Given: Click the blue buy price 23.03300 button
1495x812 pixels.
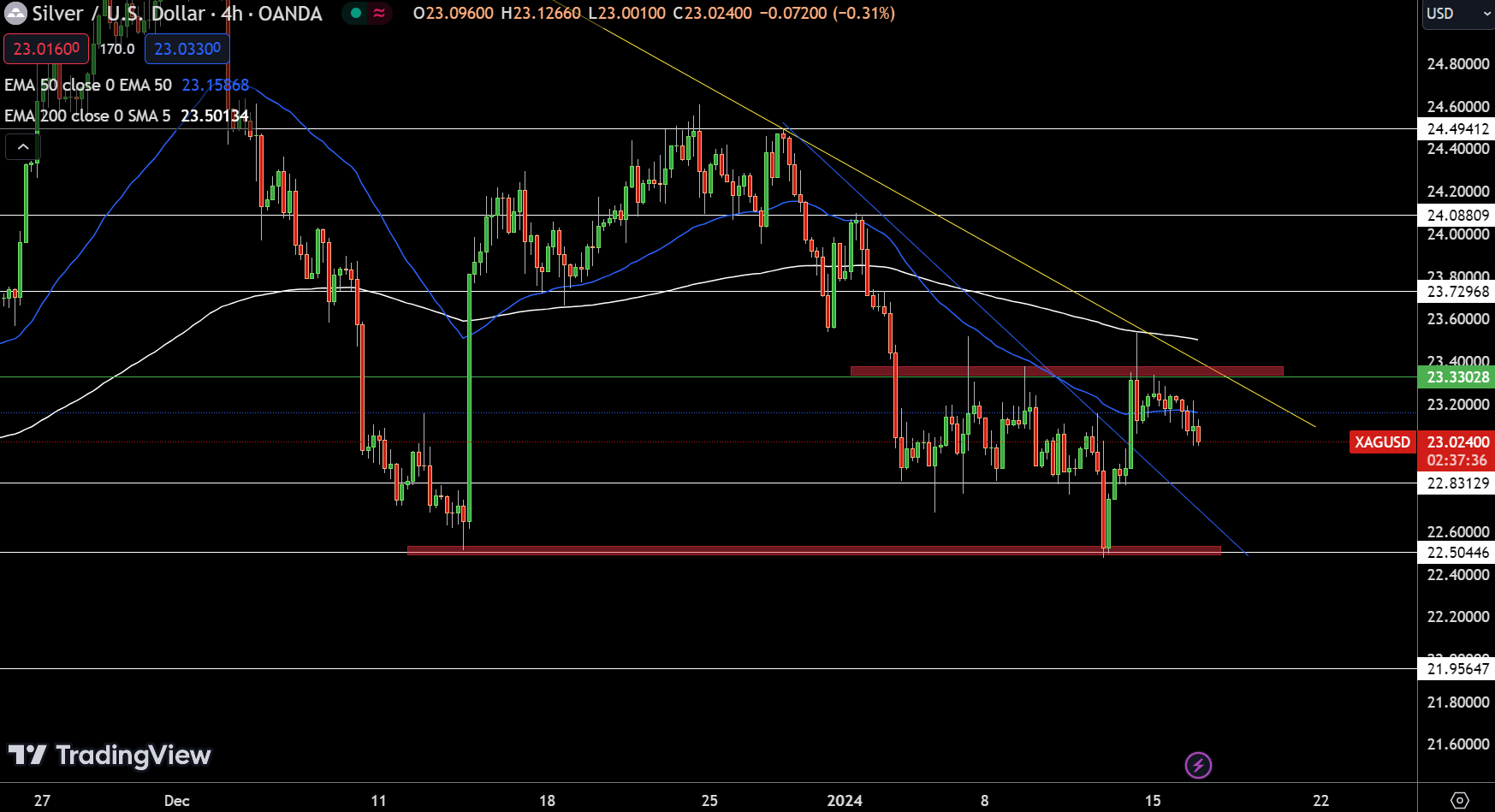Looking at the screenshot, I should (187, 49).
